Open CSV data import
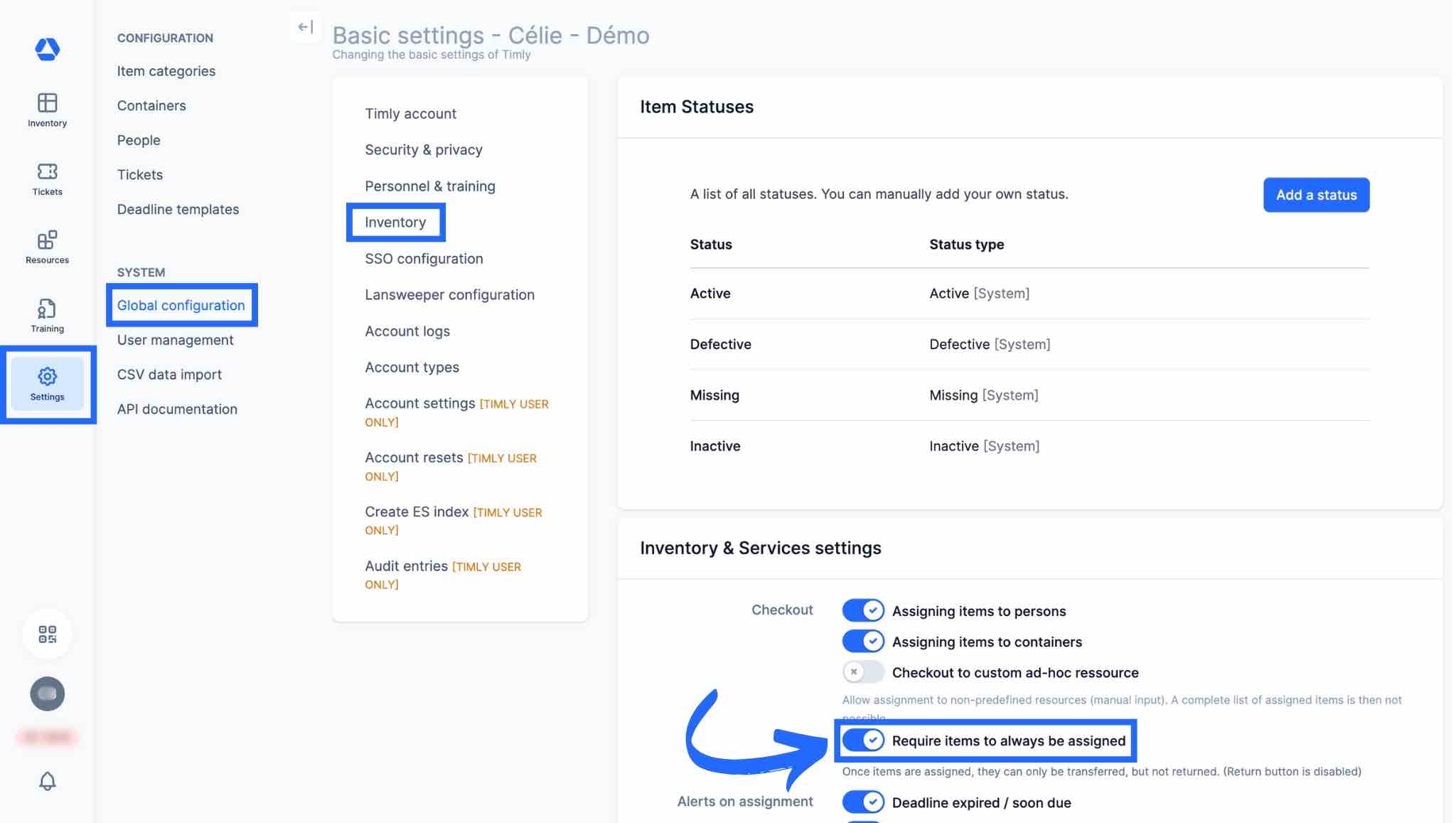This screenshot has width=1456, height=823. coord(169,374)
